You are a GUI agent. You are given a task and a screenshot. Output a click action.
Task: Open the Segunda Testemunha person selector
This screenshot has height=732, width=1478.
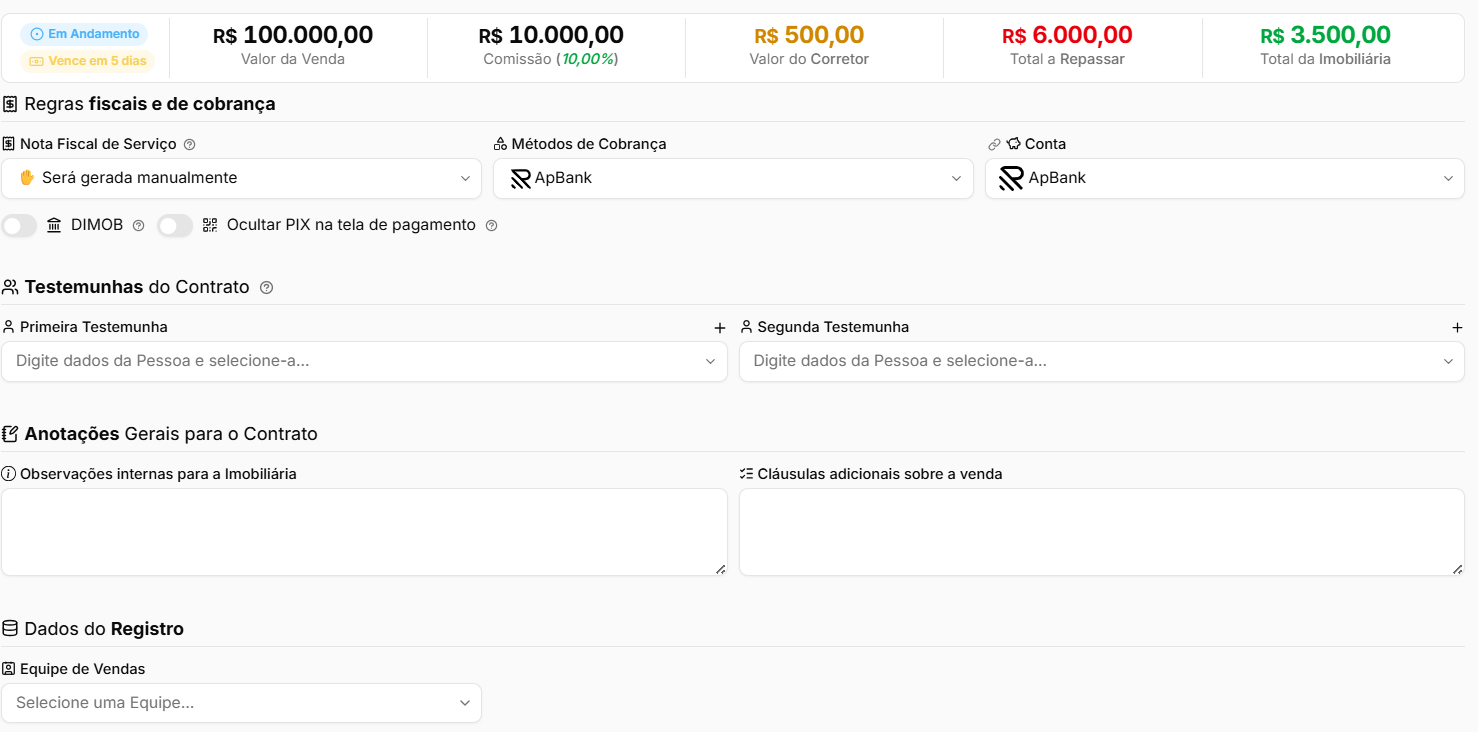click(x=1102, y=361)
